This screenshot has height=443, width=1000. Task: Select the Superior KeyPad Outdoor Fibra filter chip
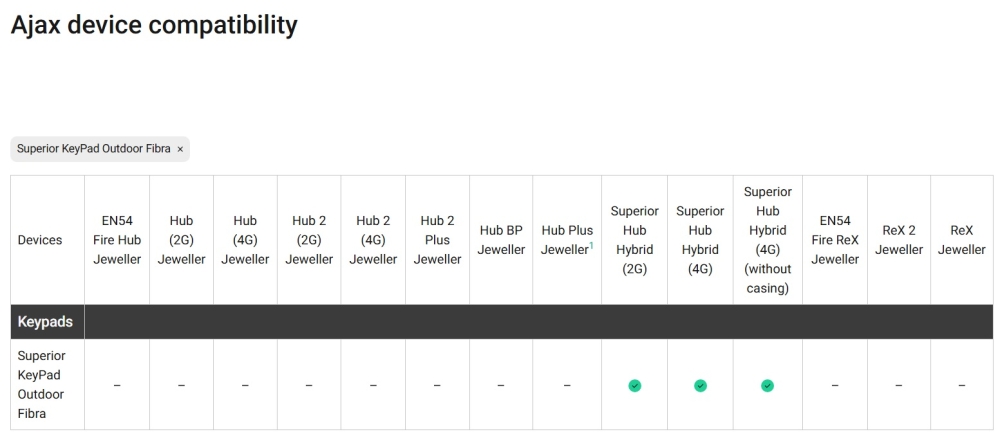[93, 149]
